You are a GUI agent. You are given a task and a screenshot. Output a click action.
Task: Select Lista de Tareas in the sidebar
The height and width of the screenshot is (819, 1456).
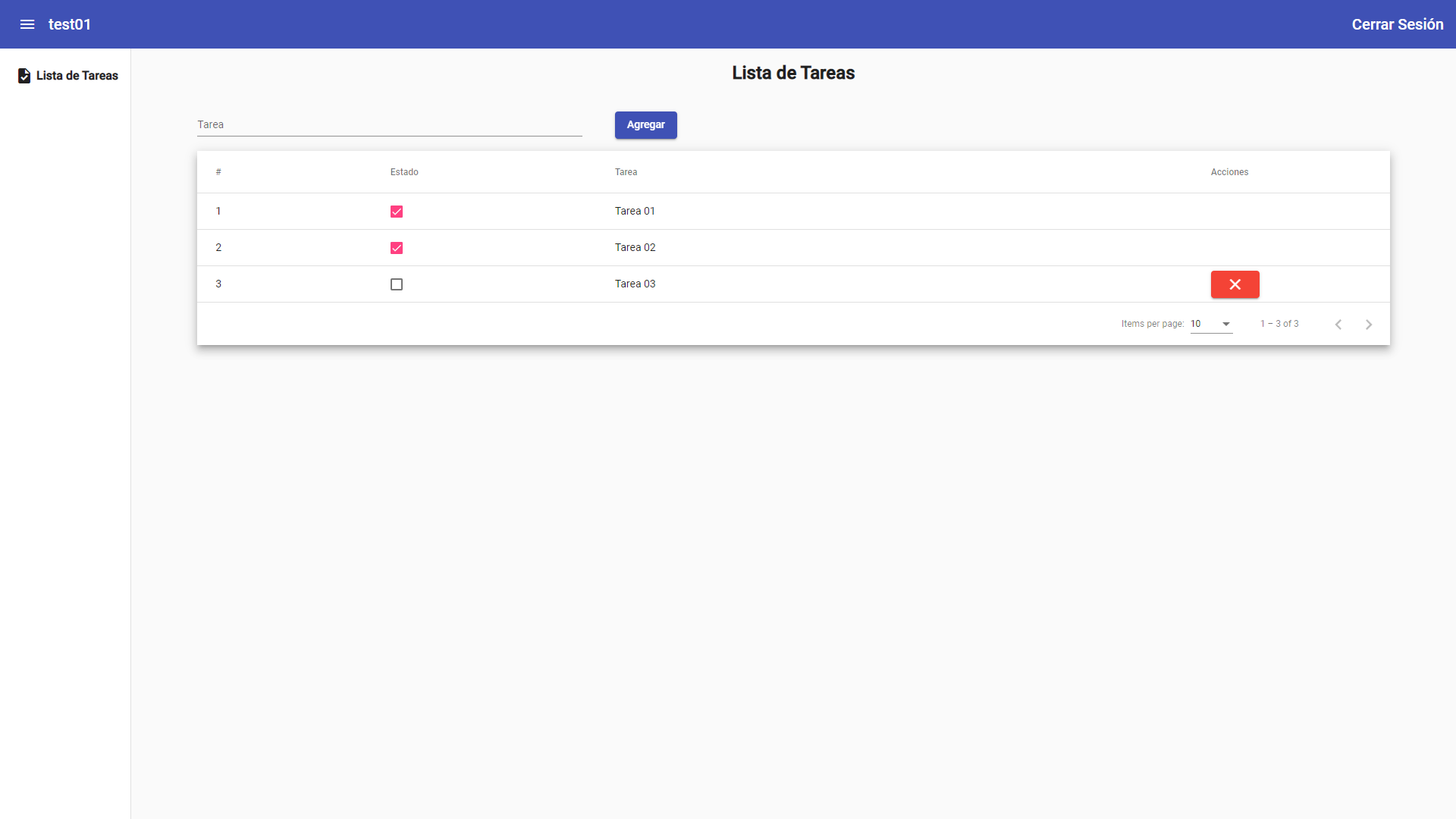point(77,76)
